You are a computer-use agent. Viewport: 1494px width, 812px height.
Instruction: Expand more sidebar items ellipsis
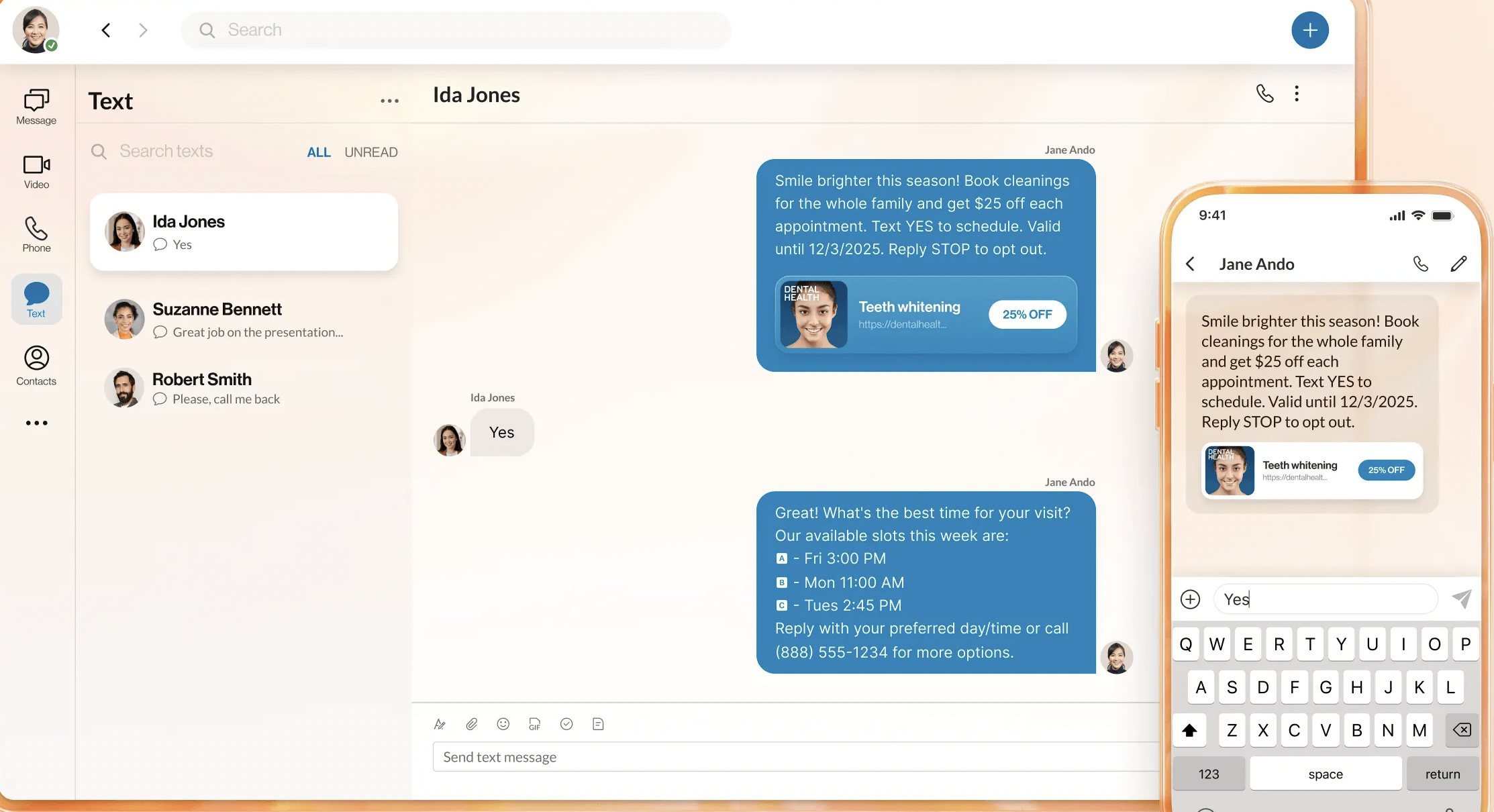(x=36, y=423)
